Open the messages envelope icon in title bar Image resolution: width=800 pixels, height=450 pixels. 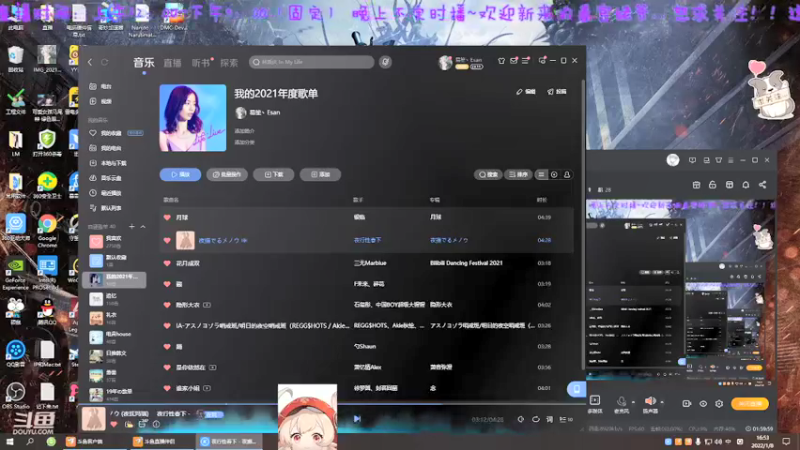coord(514,61)
